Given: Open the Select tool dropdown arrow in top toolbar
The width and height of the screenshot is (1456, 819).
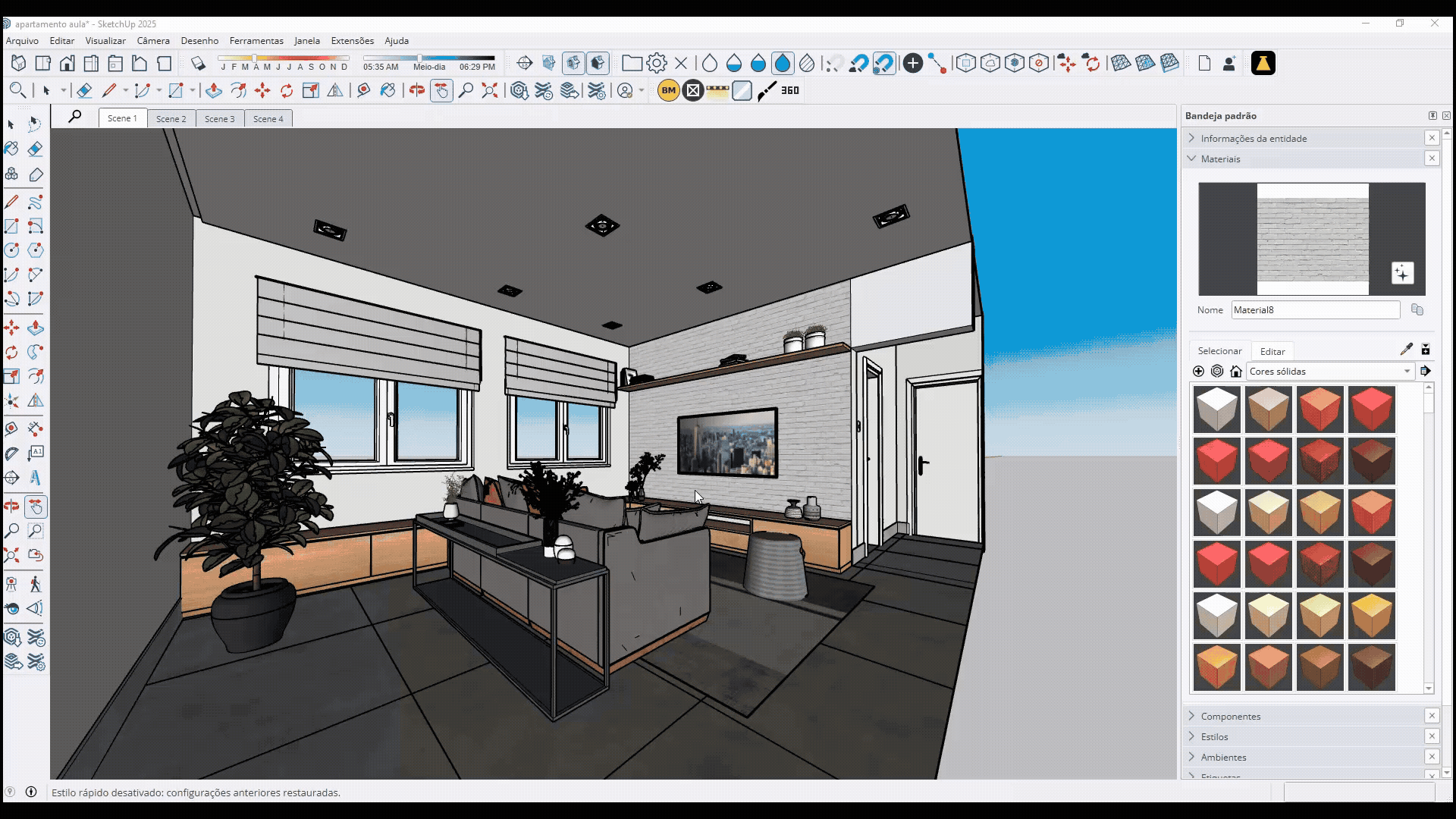Looking at the screenshot, I should click(64, 91).
